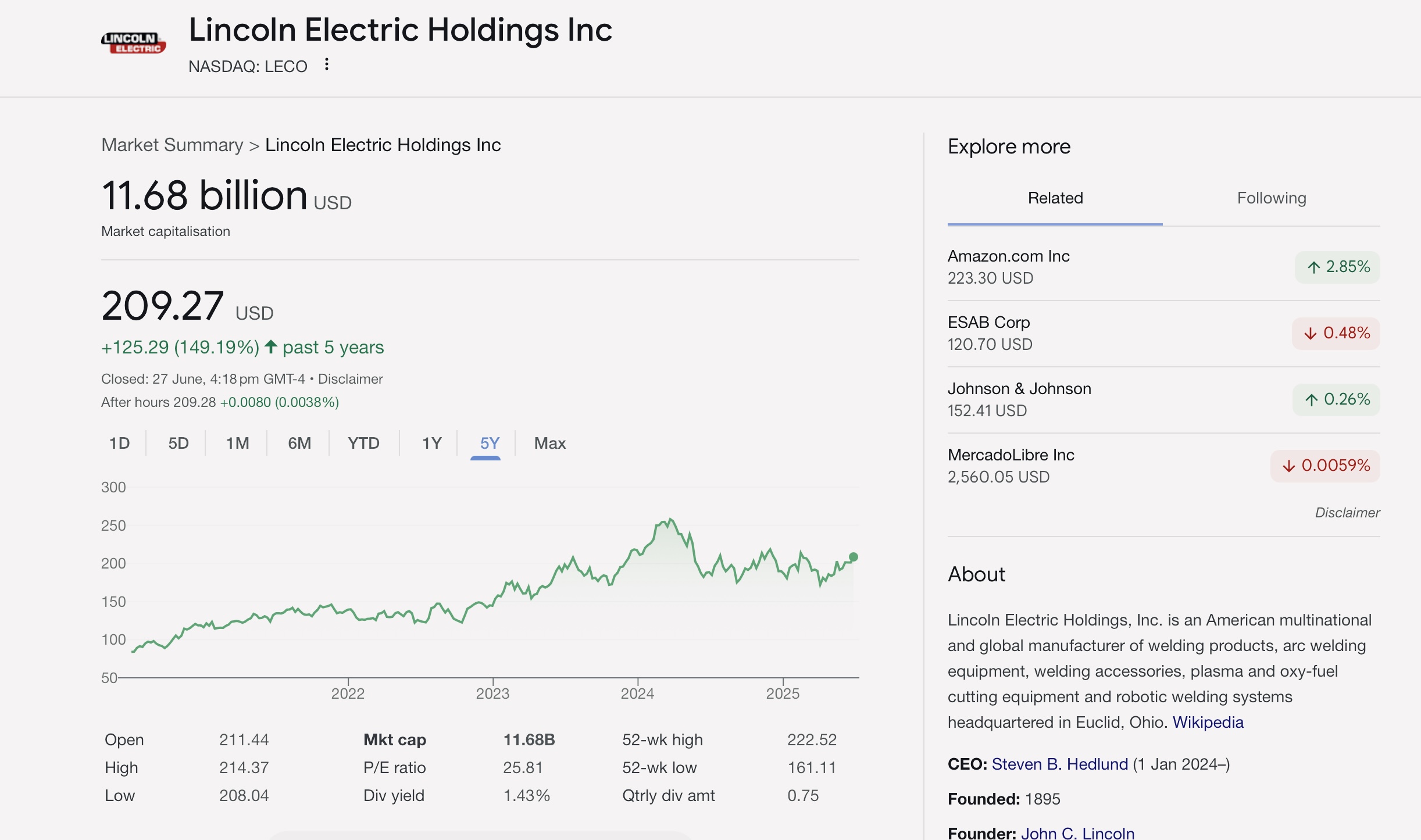
Task: Open the three-dot menu next to NASDAQ: LECO
Action: 327,65
